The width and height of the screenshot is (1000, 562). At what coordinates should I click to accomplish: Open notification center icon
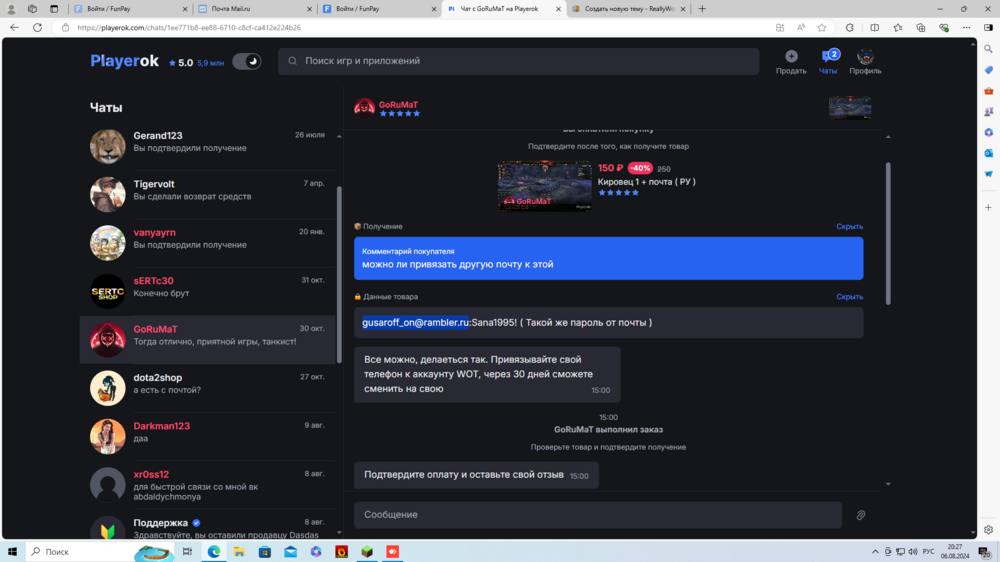[x=985, y=552]
